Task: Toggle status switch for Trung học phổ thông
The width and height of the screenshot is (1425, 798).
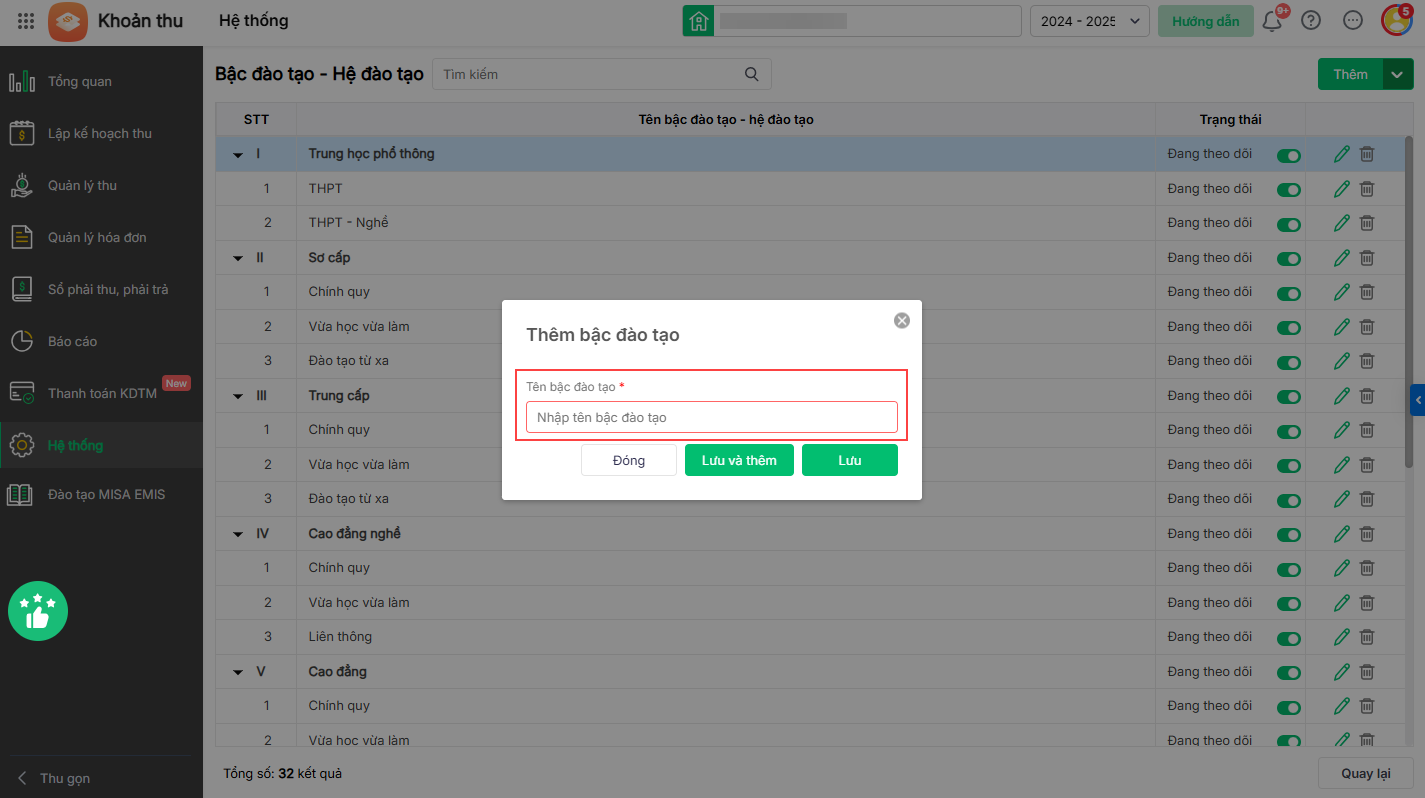Action: 1289,155
